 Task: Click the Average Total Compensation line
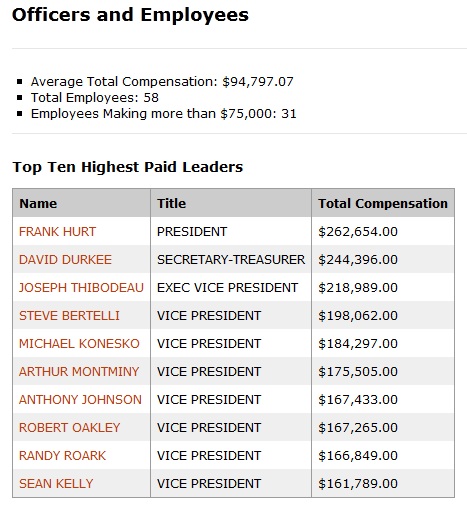coord(162,82)
